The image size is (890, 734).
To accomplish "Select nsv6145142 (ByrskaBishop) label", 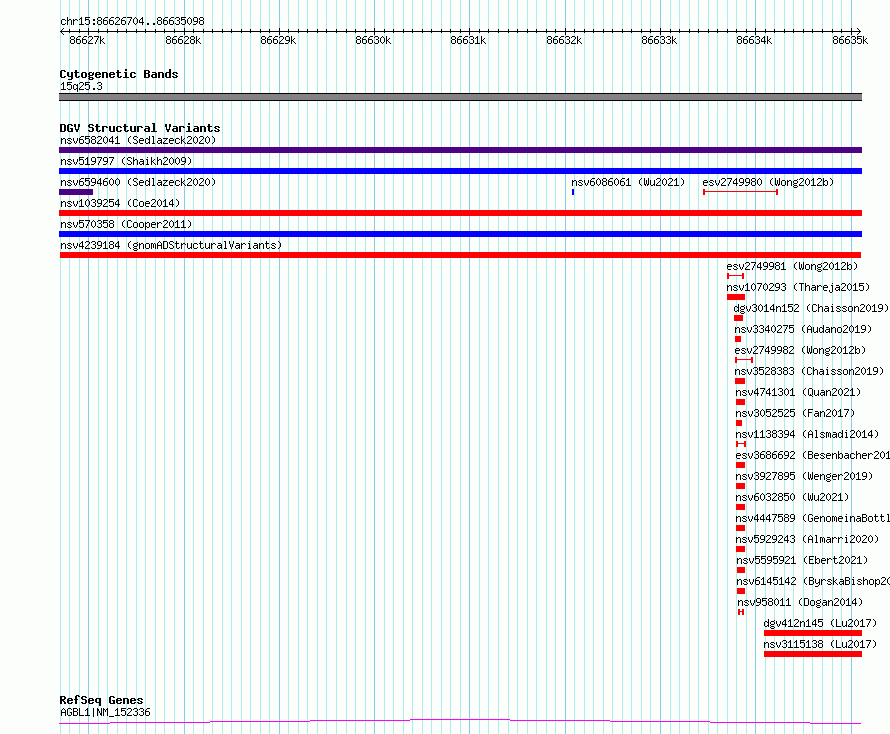I will (813, 581).
